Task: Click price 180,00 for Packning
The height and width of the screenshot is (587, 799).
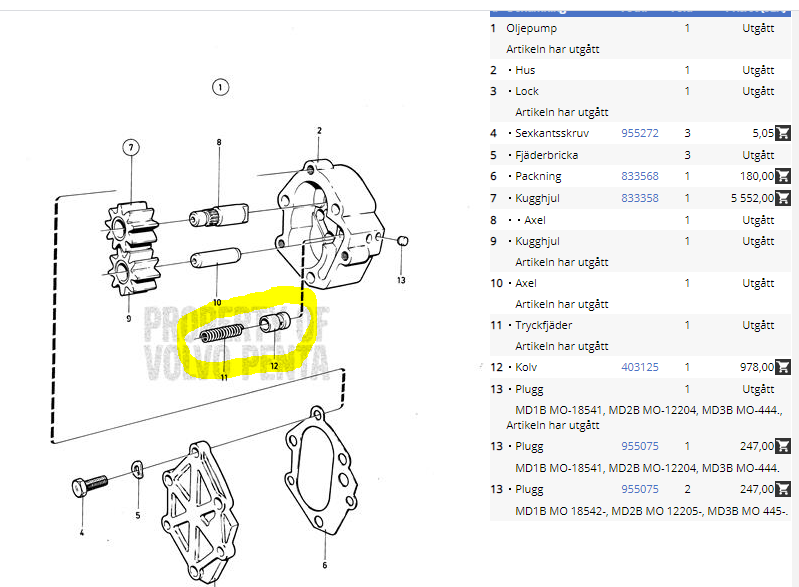Action: [x=757, y=176]
